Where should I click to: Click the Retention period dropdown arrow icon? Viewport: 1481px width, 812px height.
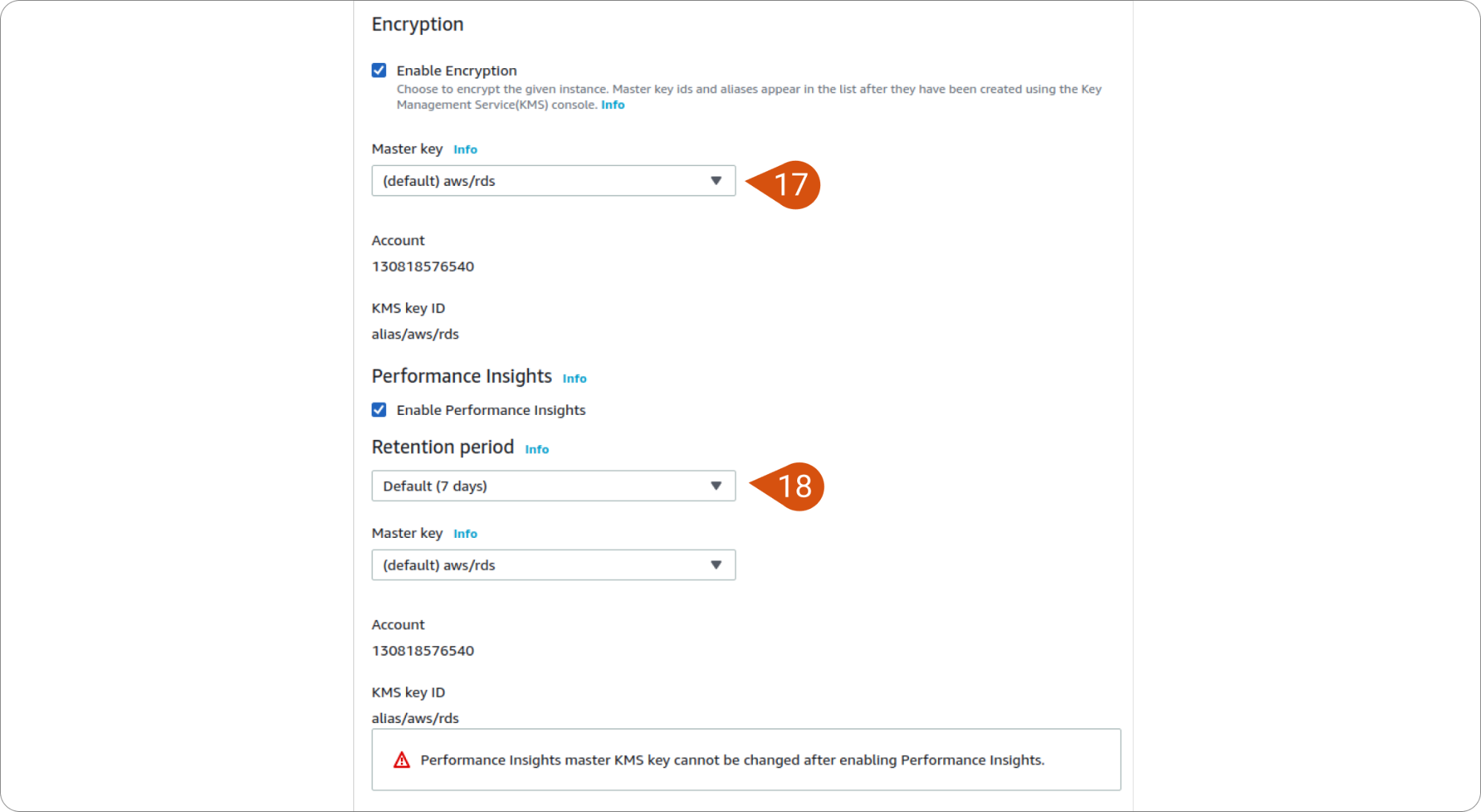pos(716,486)
